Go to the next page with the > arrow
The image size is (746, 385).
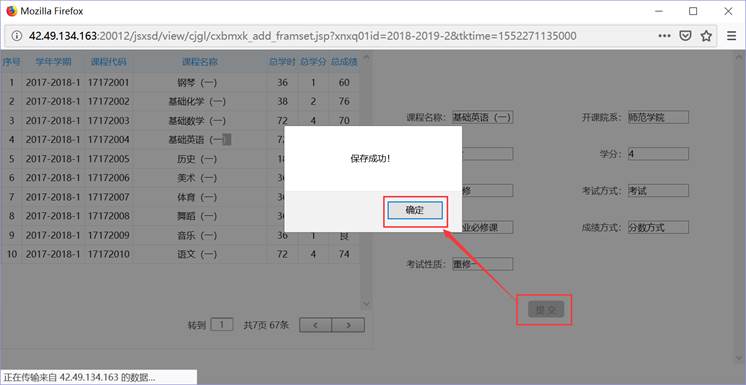[x=348, y=326]
